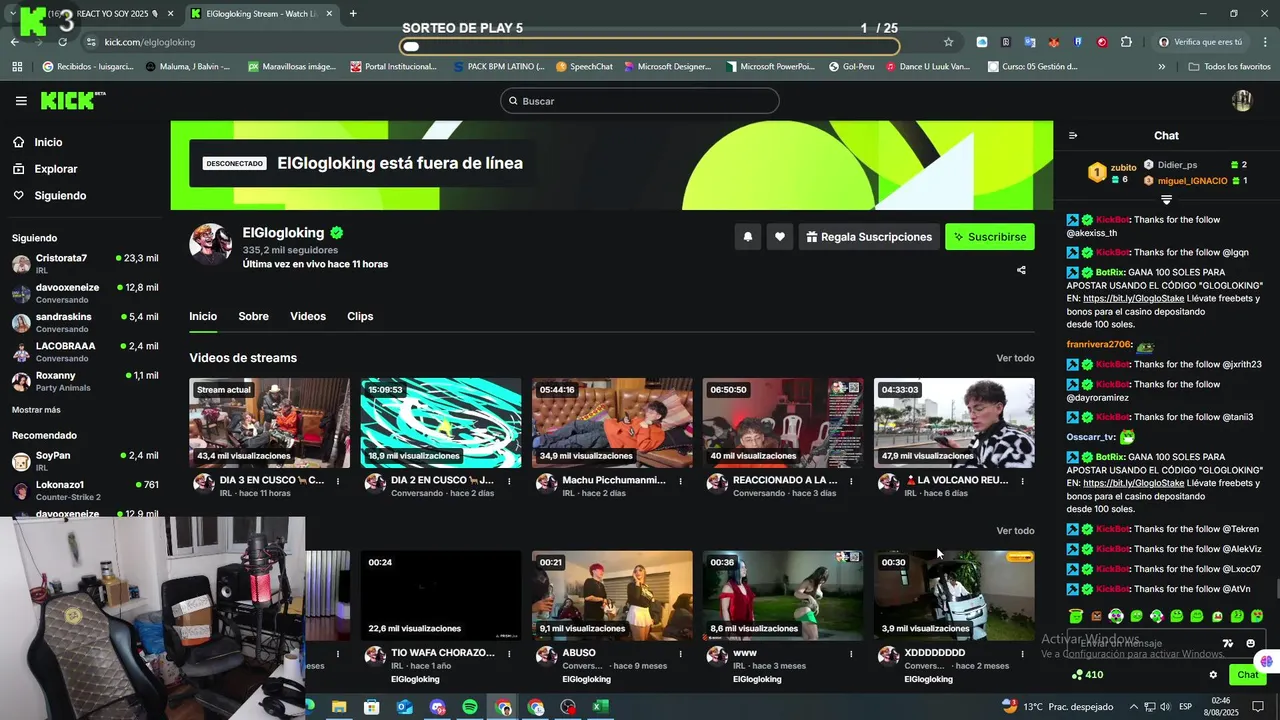Expand the chat leaderboard arrow
Screen dimensions: 1280x720
pos(1166,200)
